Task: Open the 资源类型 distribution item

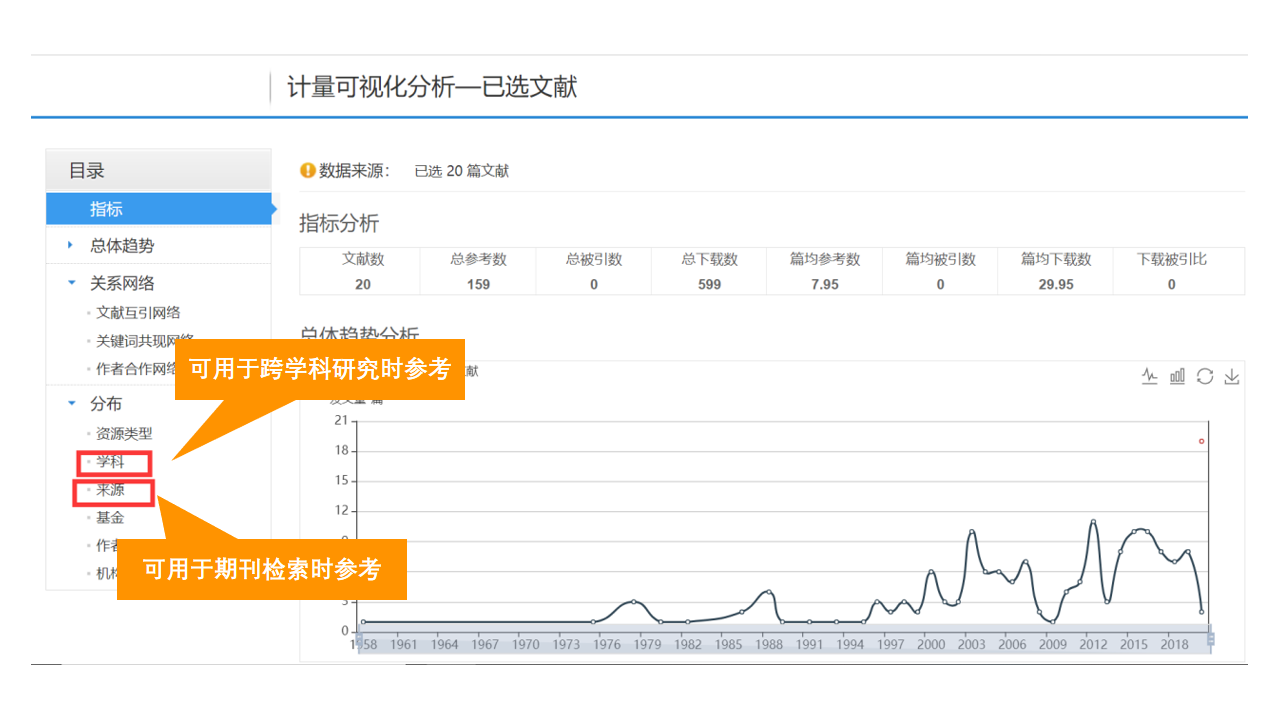Action: tap(124, 434)
